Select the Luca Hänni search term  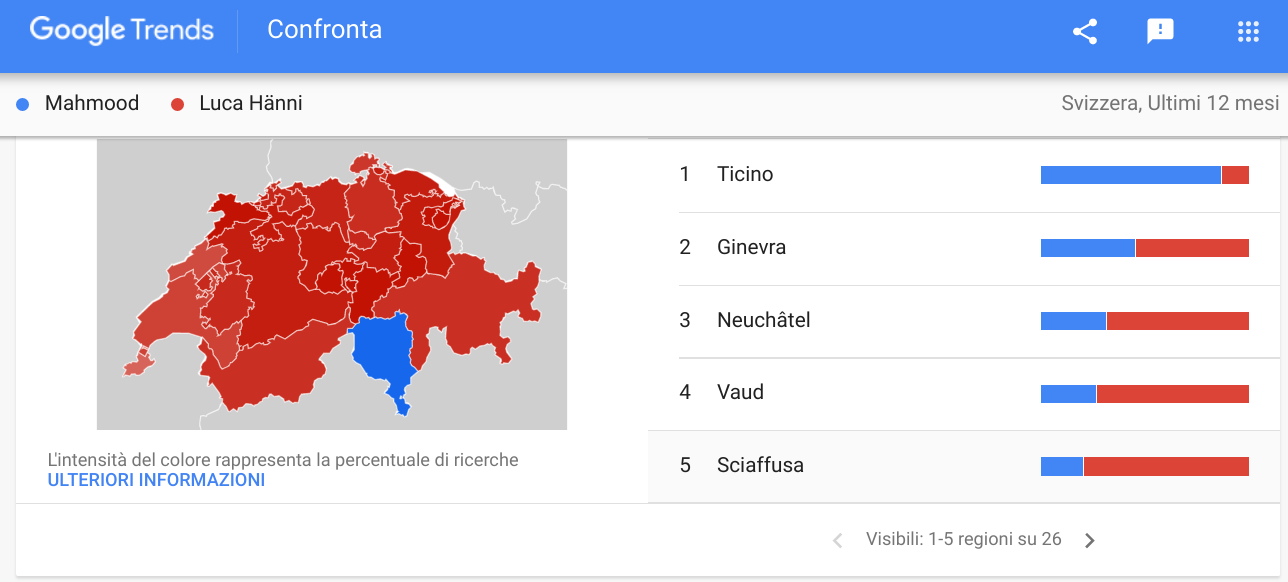coord(251,103)
